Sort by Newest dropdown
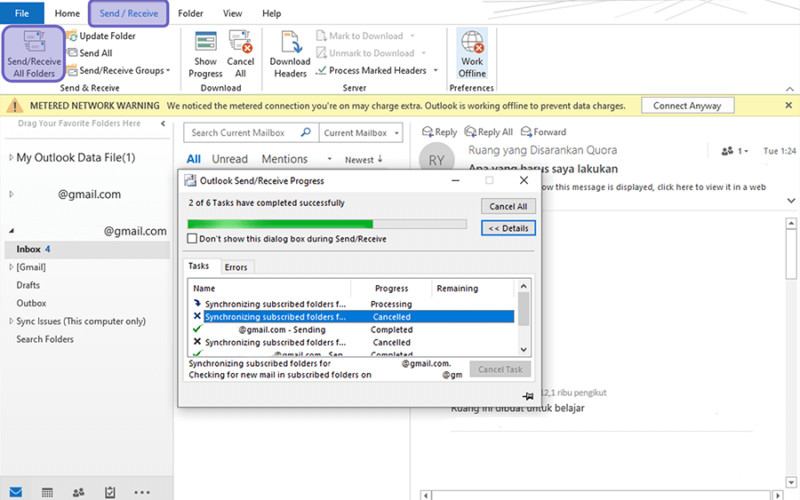The image size is (800, 500). [363, 160]
